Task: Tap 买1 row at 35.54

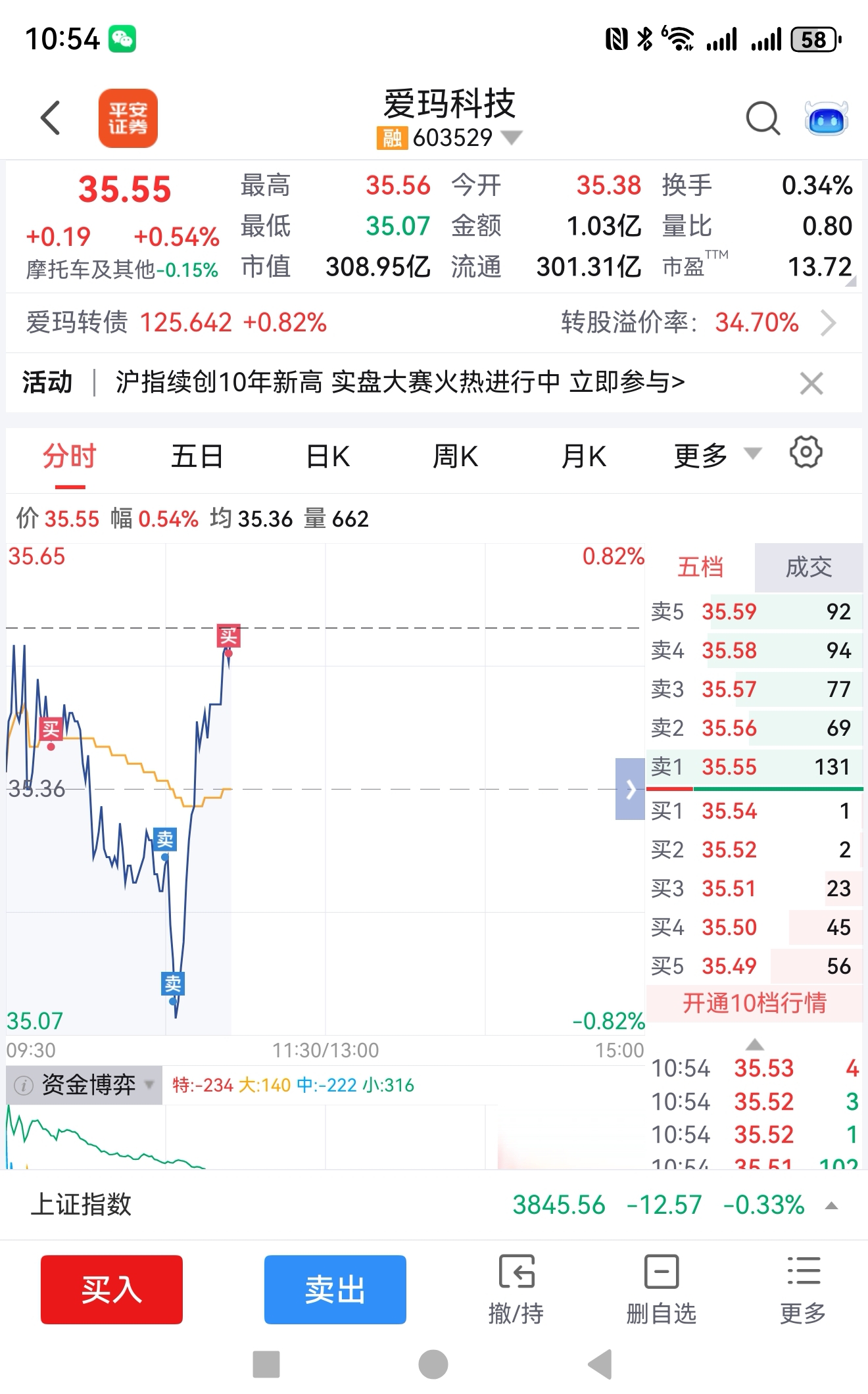Action: [754, 811]
